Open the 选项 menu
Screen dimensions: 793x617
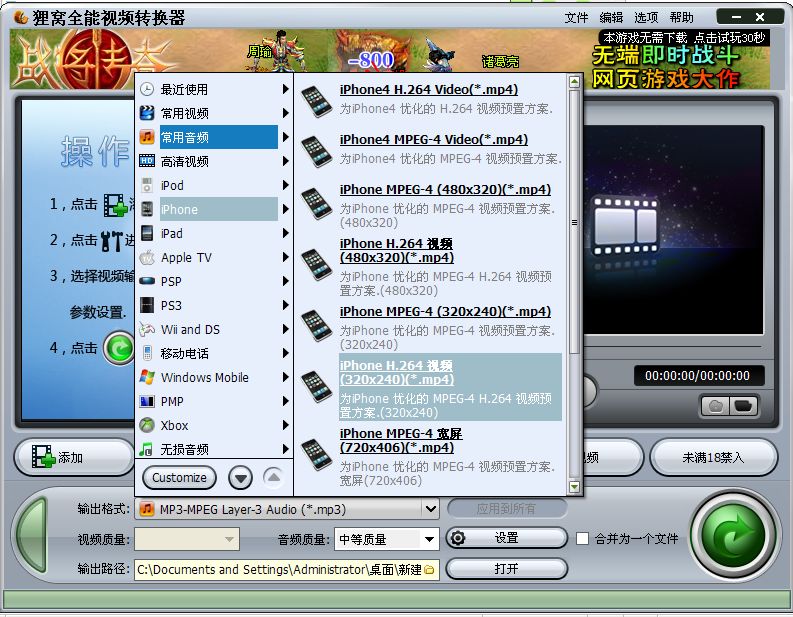646,18
